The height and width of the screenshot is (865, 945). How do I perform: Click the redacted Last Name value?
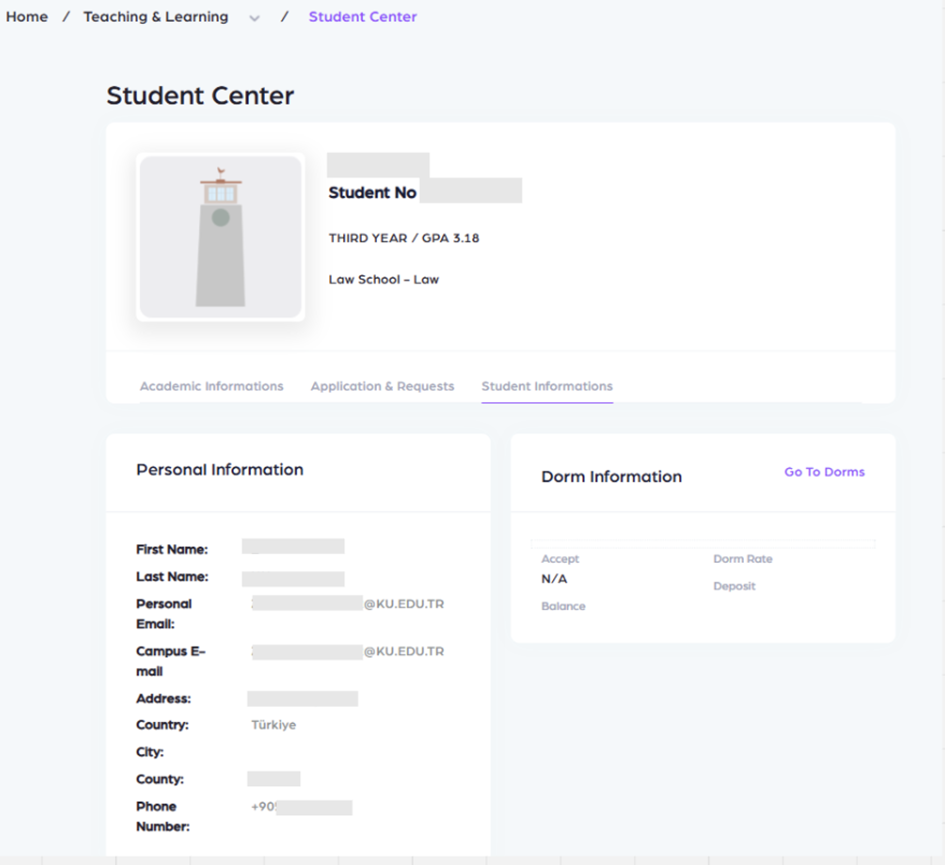click(293, 579)
